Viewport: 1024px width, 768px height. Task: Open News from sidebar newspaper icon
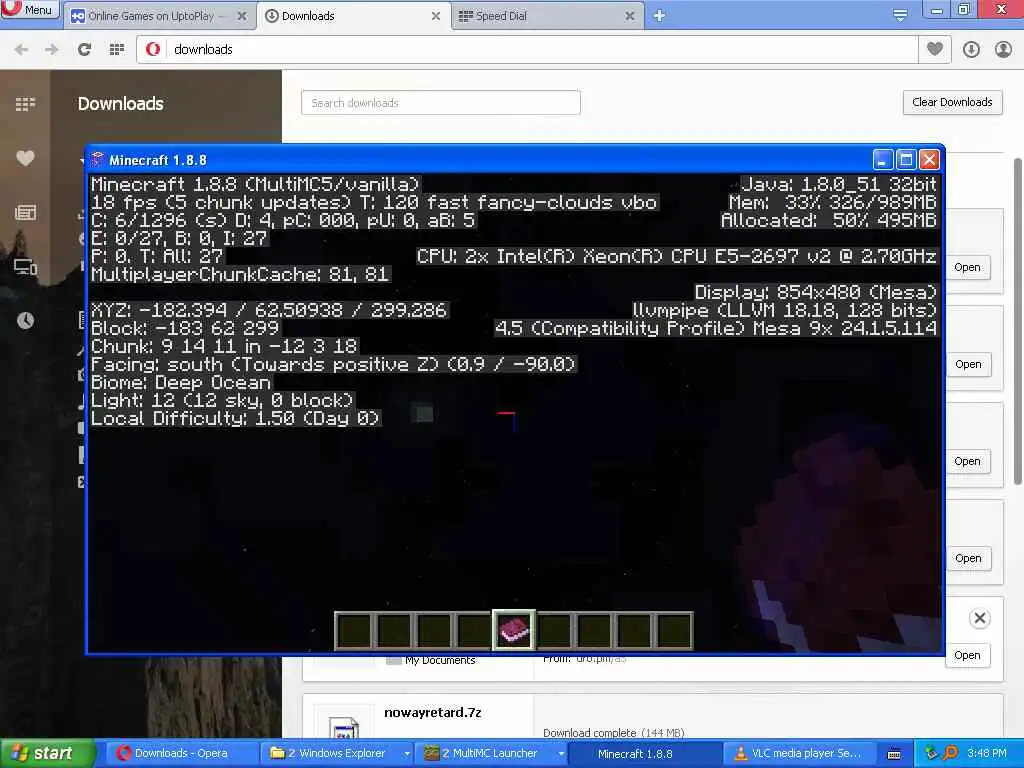pyautogui.click(x=25, y=212)
